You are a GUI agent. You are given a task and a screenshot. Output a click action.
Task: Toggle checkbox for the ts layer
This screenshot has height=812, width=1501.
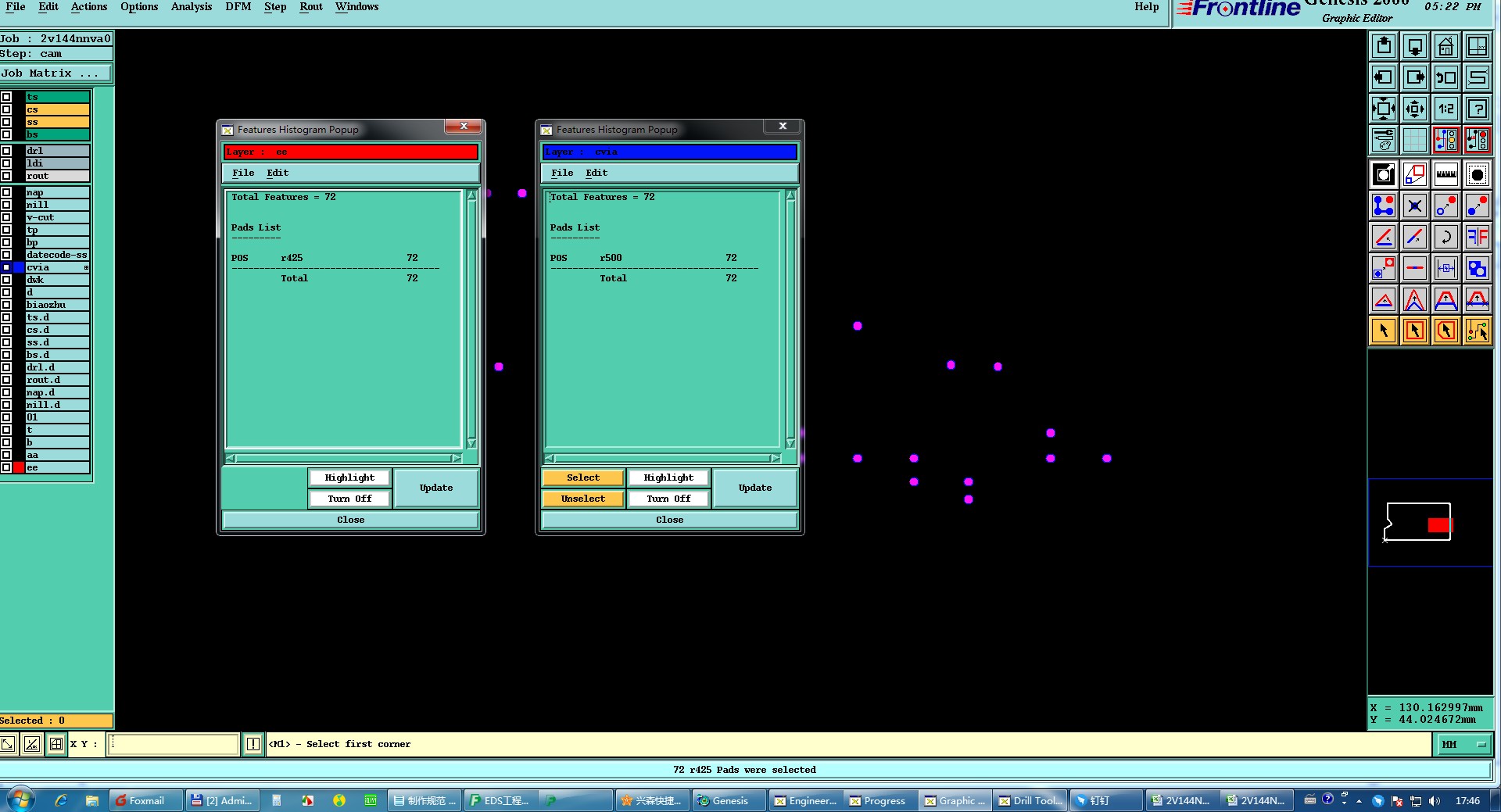click(x=6, y=97)
